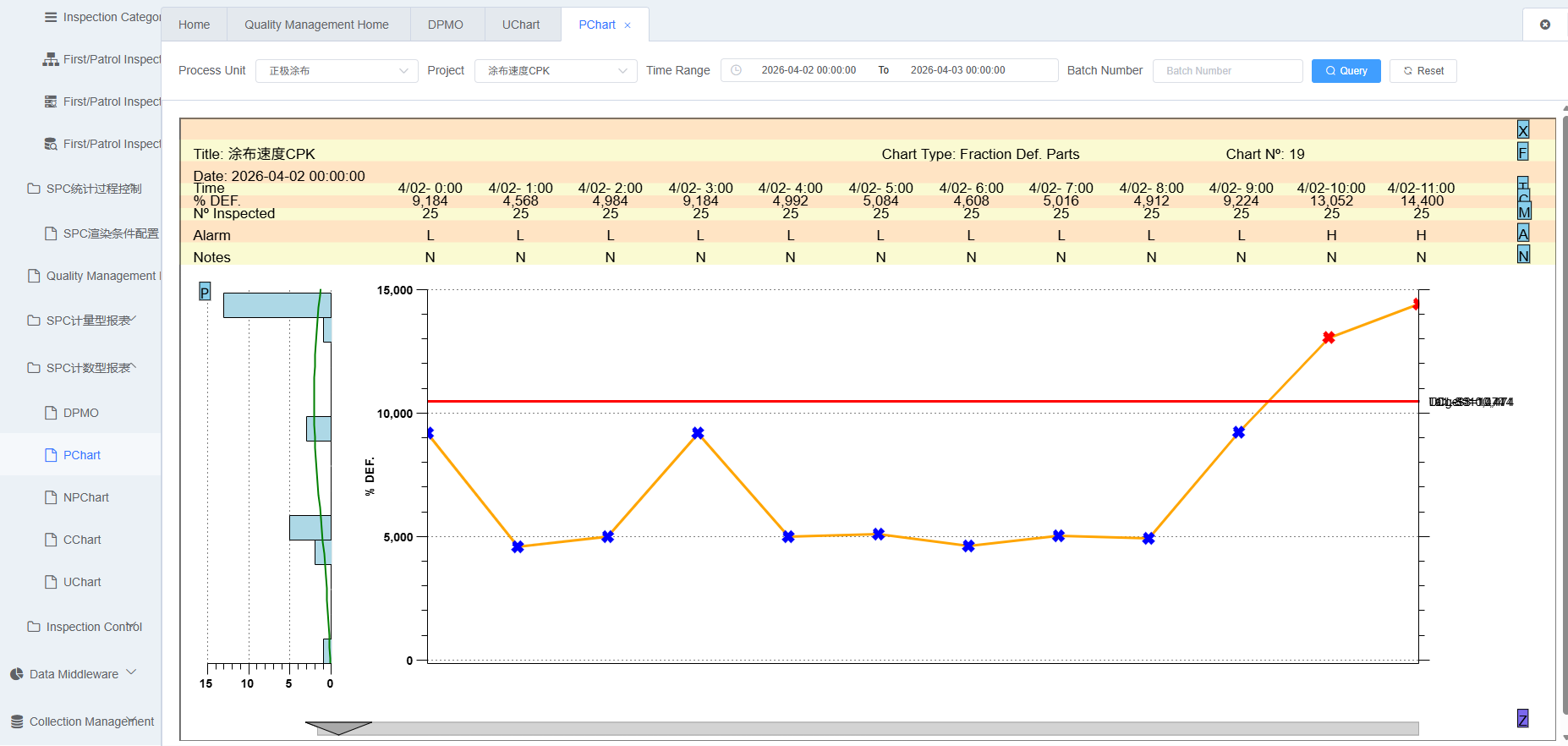1568x746 pixels.
Task: Click the gray horizontal chart scrollbar track
Action: [x=868, y=729]
